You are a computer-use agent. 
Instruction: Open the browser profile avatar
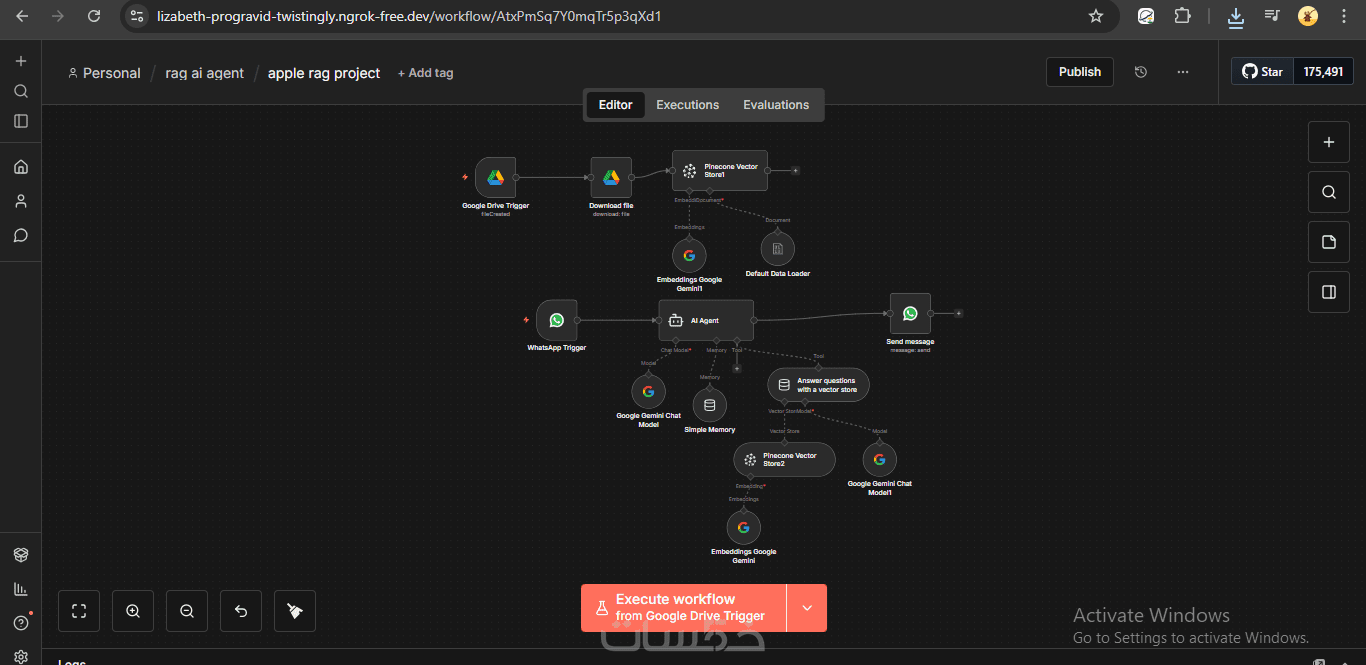1308,16
